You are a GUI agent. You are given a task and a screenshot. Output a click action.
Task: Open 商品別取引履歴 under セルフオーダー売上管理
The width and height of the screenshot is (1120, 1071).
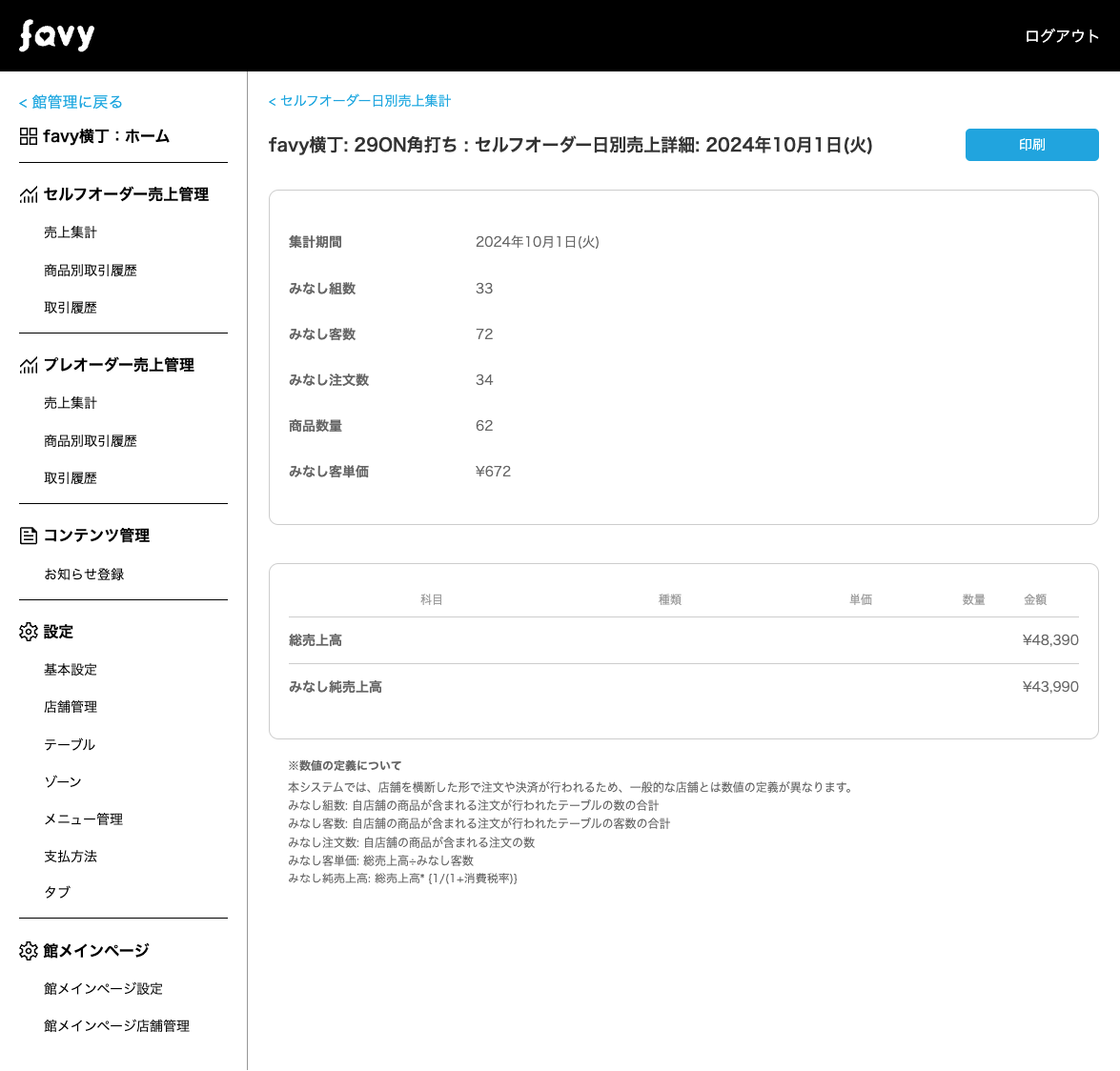[90, 271]
